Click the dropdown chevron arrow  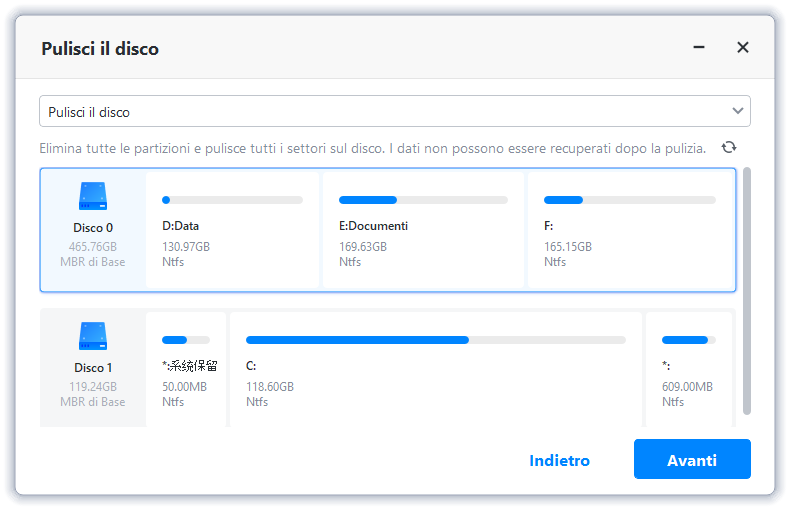click(738, 111)
